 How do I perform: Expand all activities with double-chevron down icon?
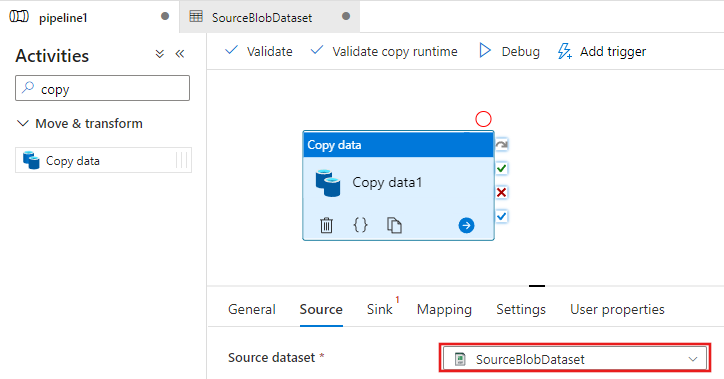point(160,54)
